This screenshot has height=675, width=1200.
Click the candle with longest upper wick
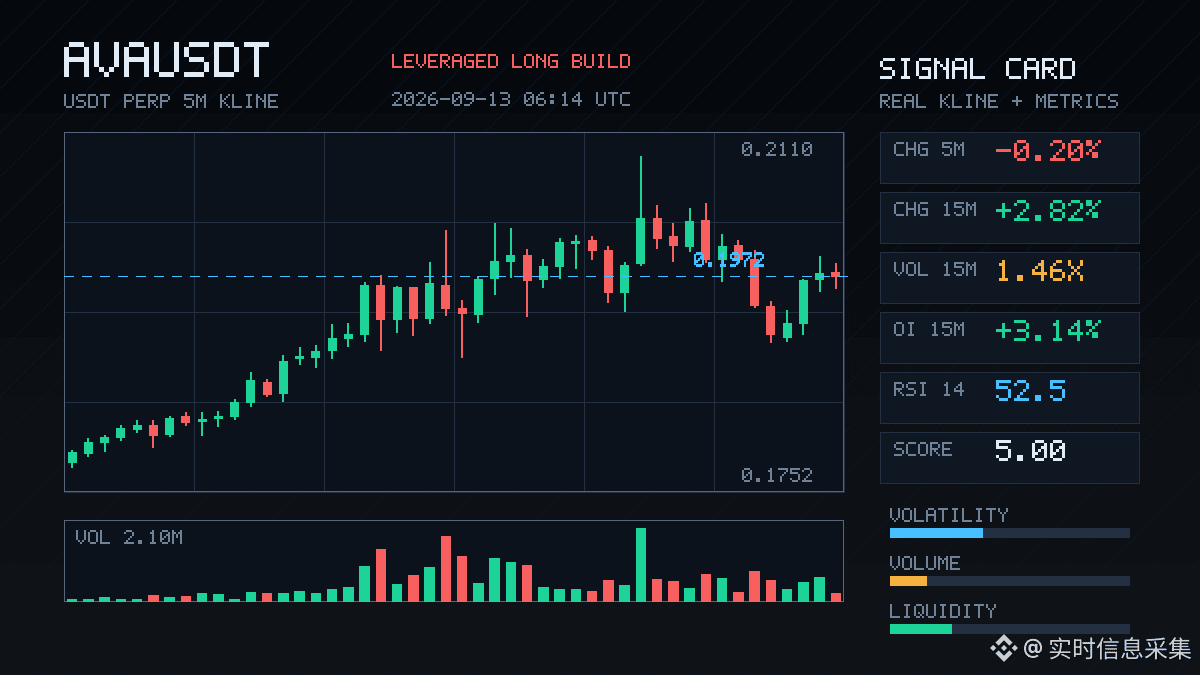click(x=641, y=211)
